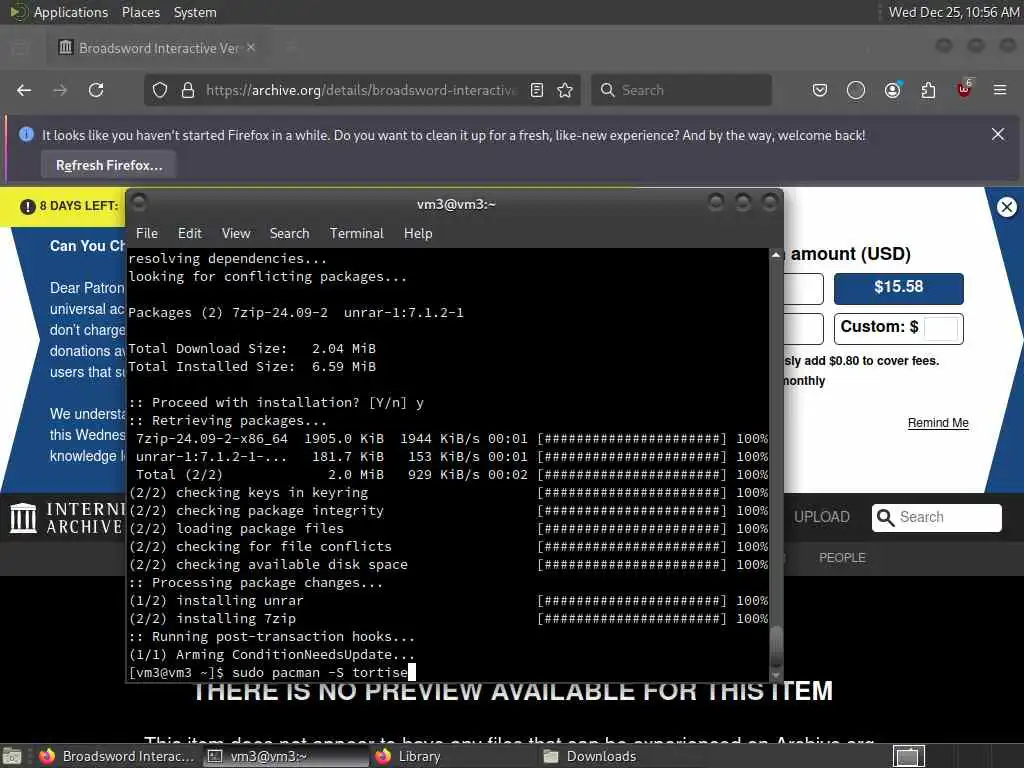The width and height of the screenshot is (1024, 768).
Task: Click the uBlock Origin extension icon
Action: tap(964, 89)
